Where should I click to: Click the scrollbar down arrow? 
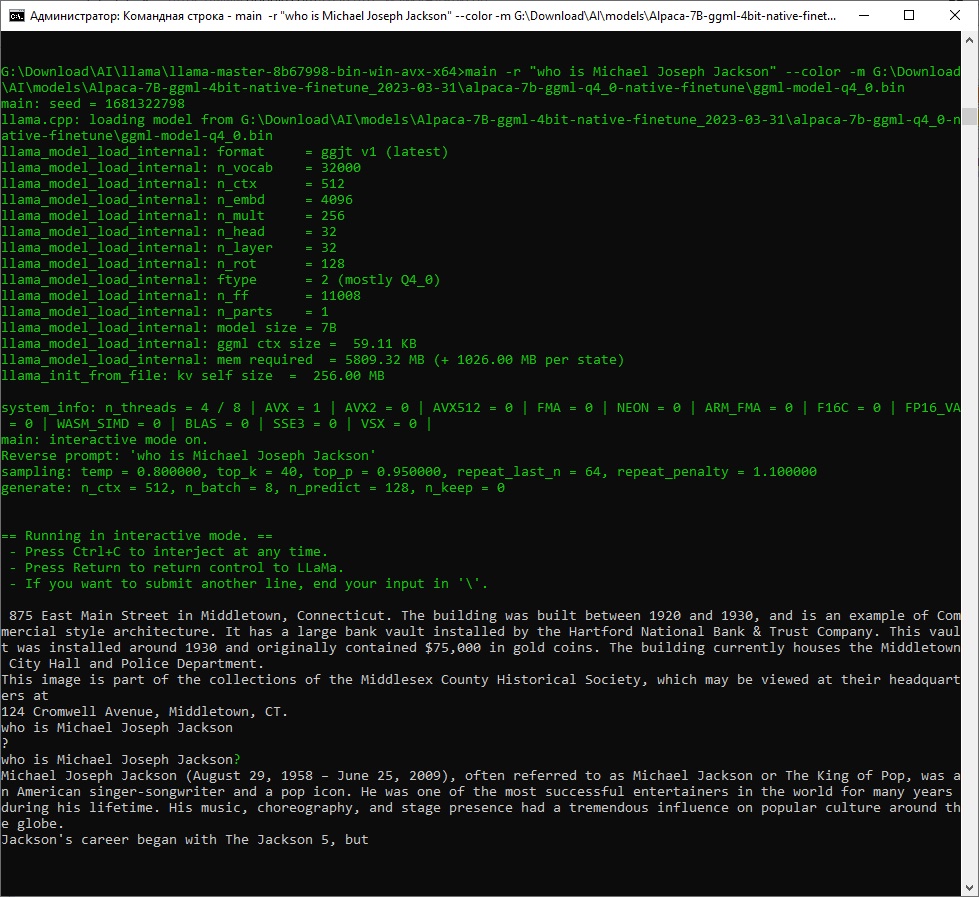pos(968,886)
